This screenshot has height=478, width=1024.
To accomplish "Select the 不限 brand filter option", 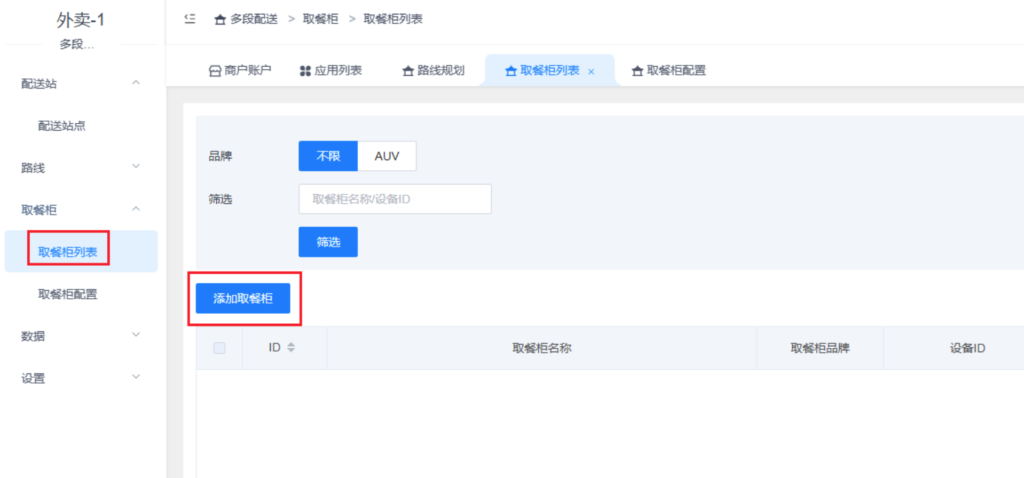I will click(x=328, y=156).
